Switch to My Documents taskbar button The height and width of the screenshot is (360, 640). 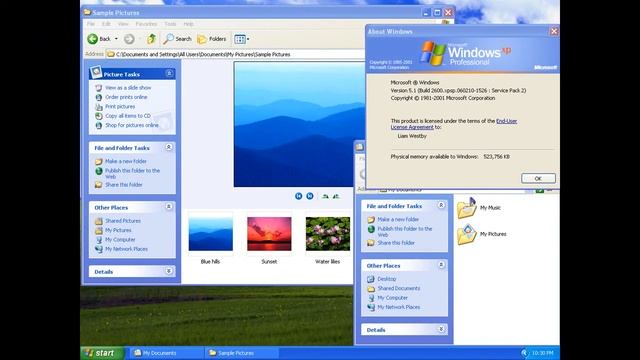tap(167, 353)
